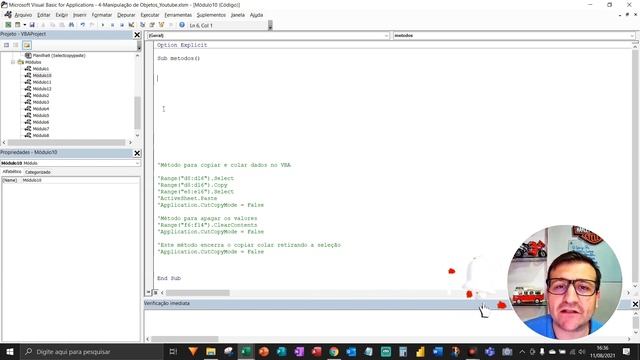
Task: Select Módulo5 in the project tree
Action: pos(40,116)
